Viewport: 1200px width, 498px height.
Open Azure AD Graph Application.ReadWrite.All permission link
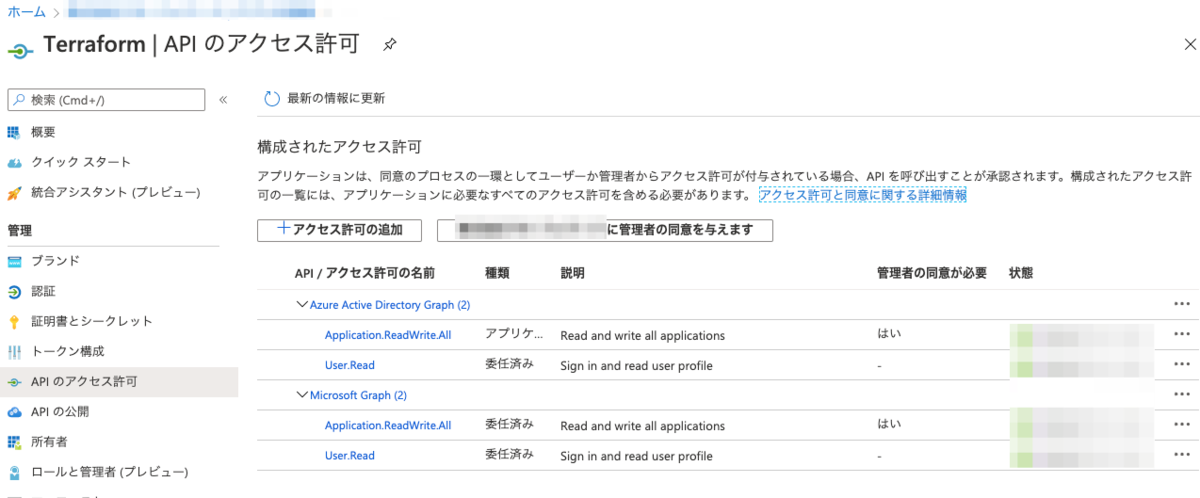pos(388,335)
